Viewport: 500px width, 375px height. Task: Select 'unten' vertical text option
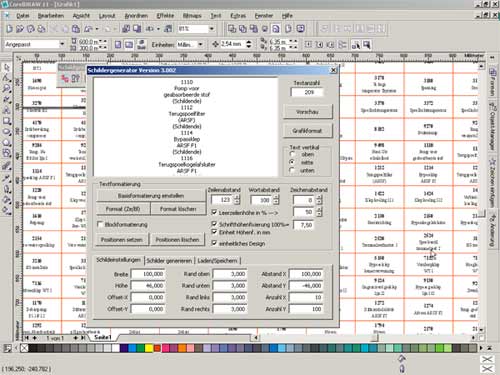[x=293, y=170]
